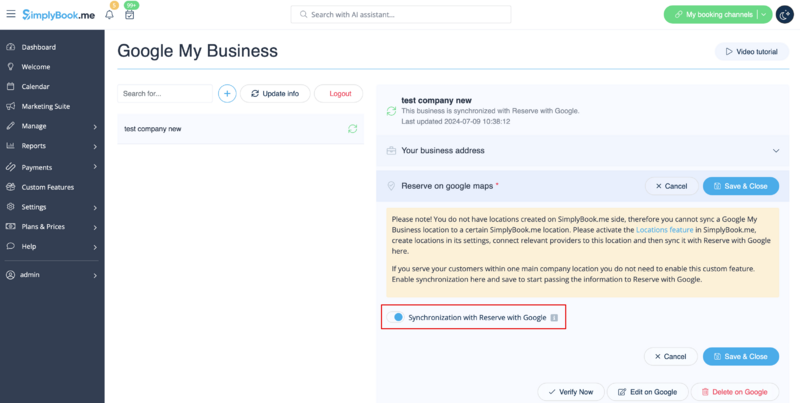Click the Edit on Google button
Image resolution: width=800 pixels, height=403 pixels.
647,392
